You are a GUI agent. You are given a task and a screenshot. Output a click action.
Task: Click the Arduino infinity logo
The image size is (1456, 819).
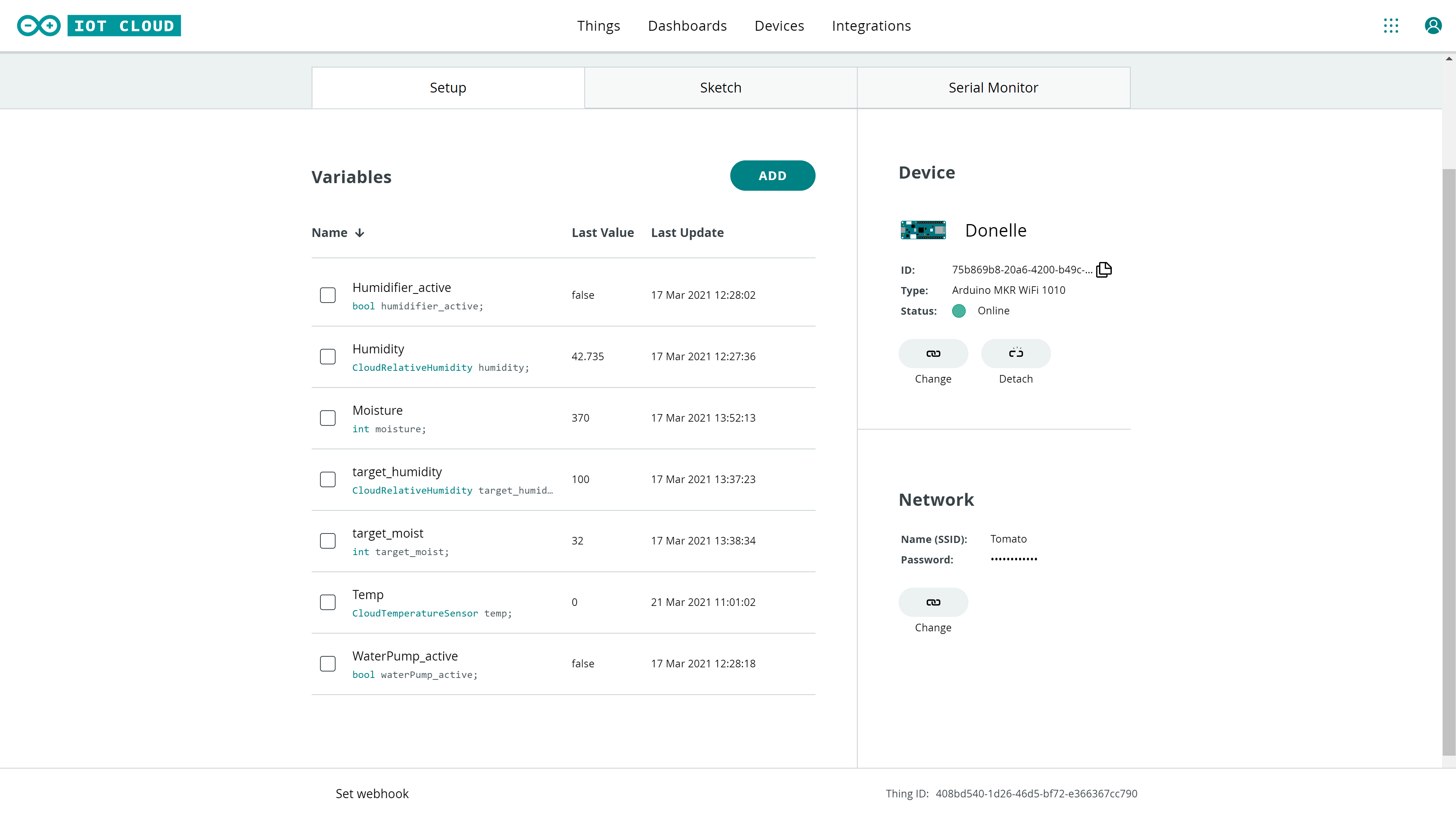pyautogui.click(x=38, y=25)
